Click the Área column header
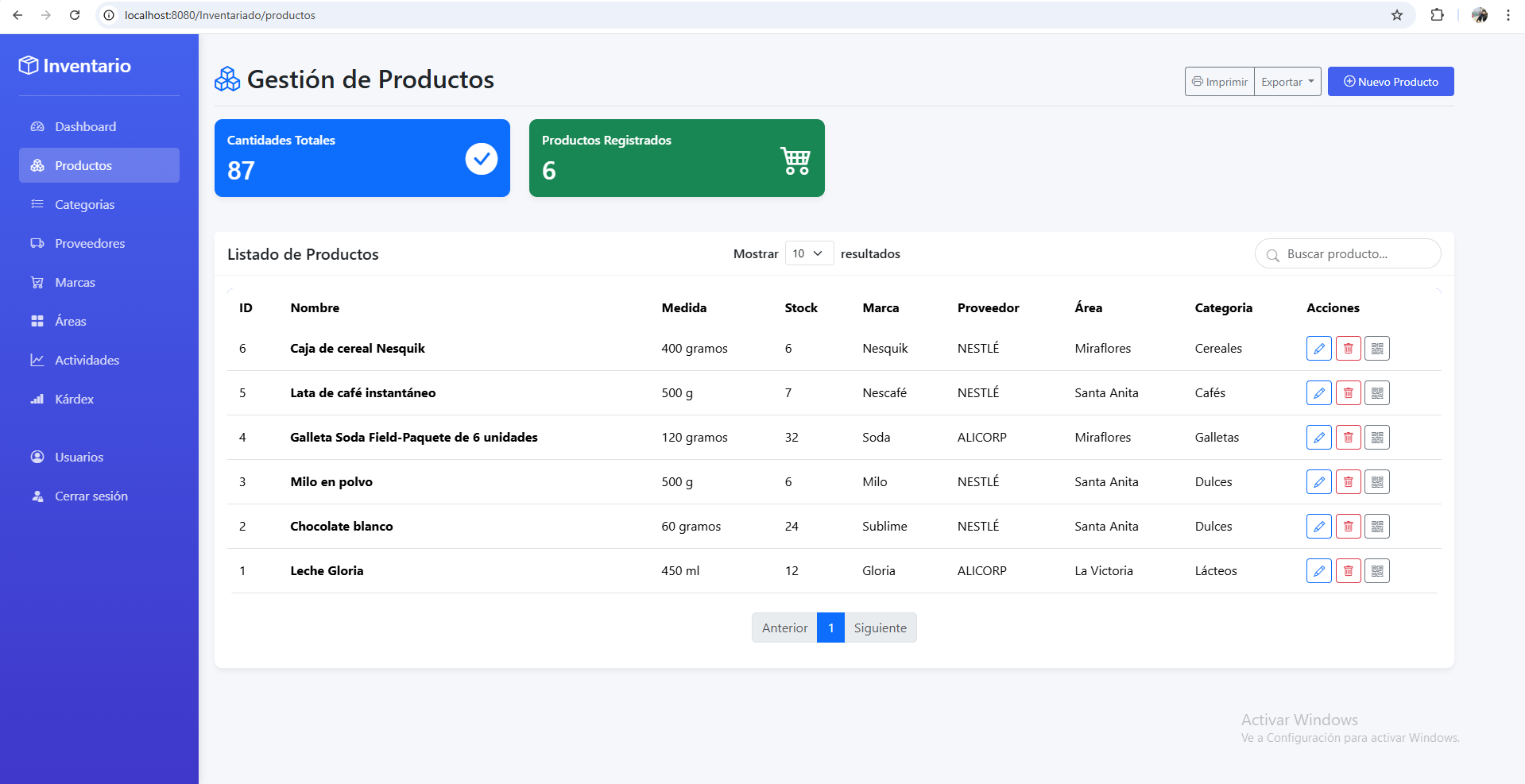The image size is (1525, 784). tap(1088, 308)
